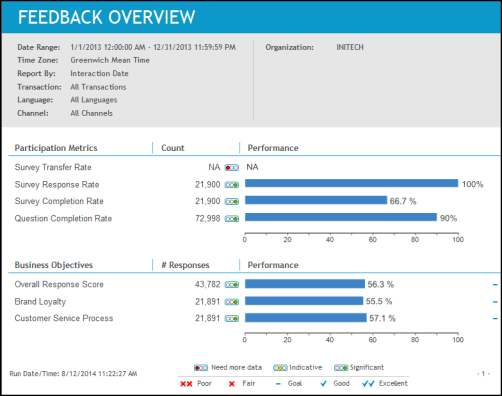
Task: Click the Brand Loyalty 55.5% bar
Action: (x=304, y=301)
